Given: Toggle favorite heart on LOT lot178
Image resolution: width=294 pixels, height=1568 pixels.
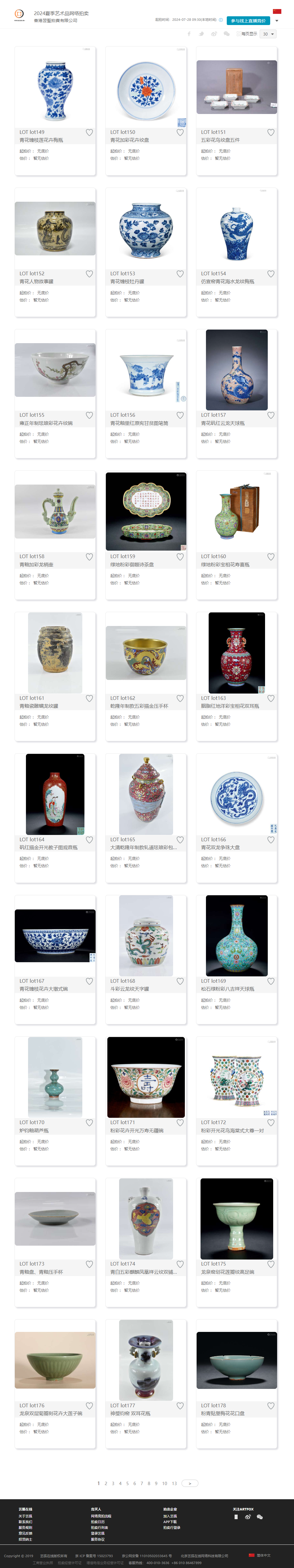Looking at the screenshot, I should pyautogui.click(x=271, y=1405).
